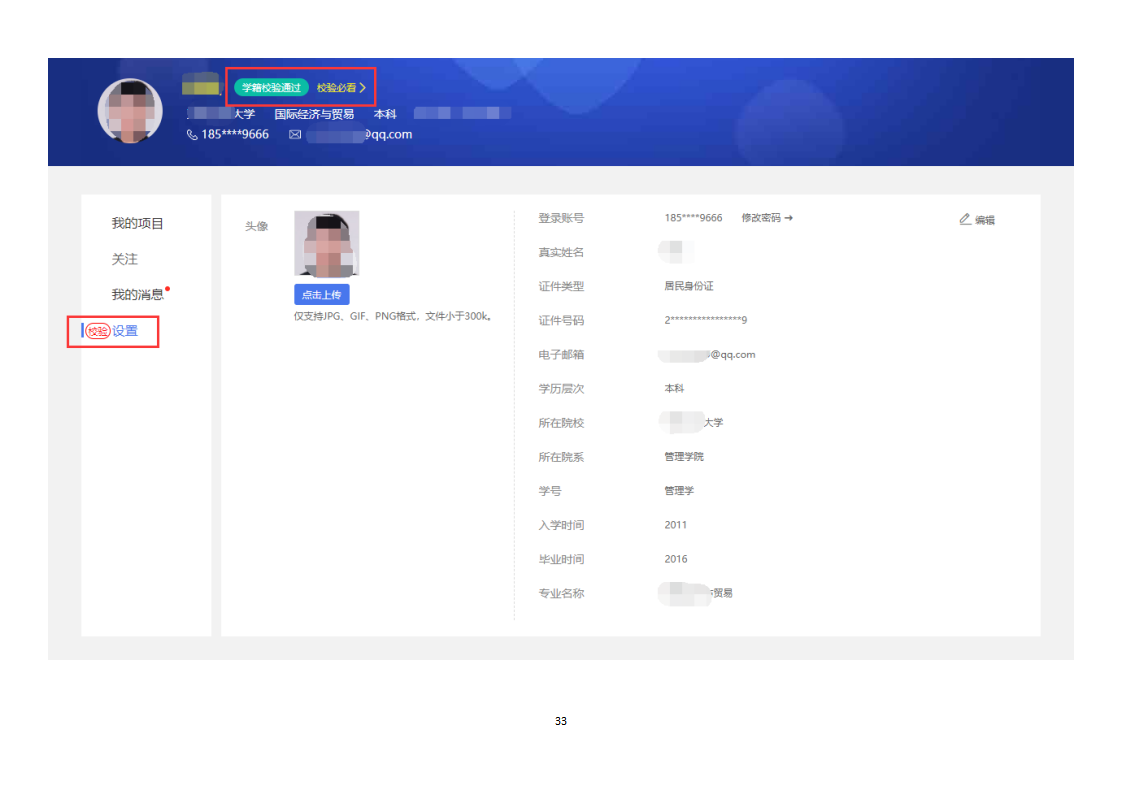
Task: Click the 入学时间 value 2011
Action: pos(676,525)
